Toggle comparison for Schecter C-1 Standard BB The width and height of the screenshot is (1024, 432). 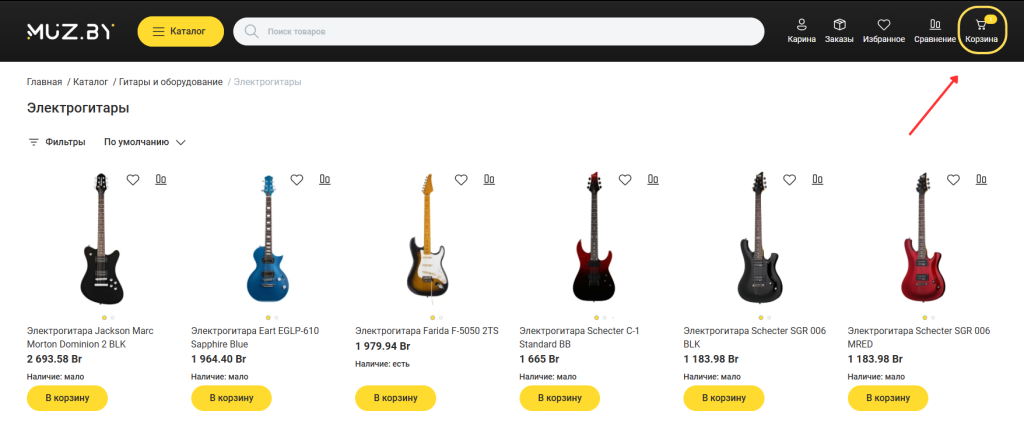(653, 179)
